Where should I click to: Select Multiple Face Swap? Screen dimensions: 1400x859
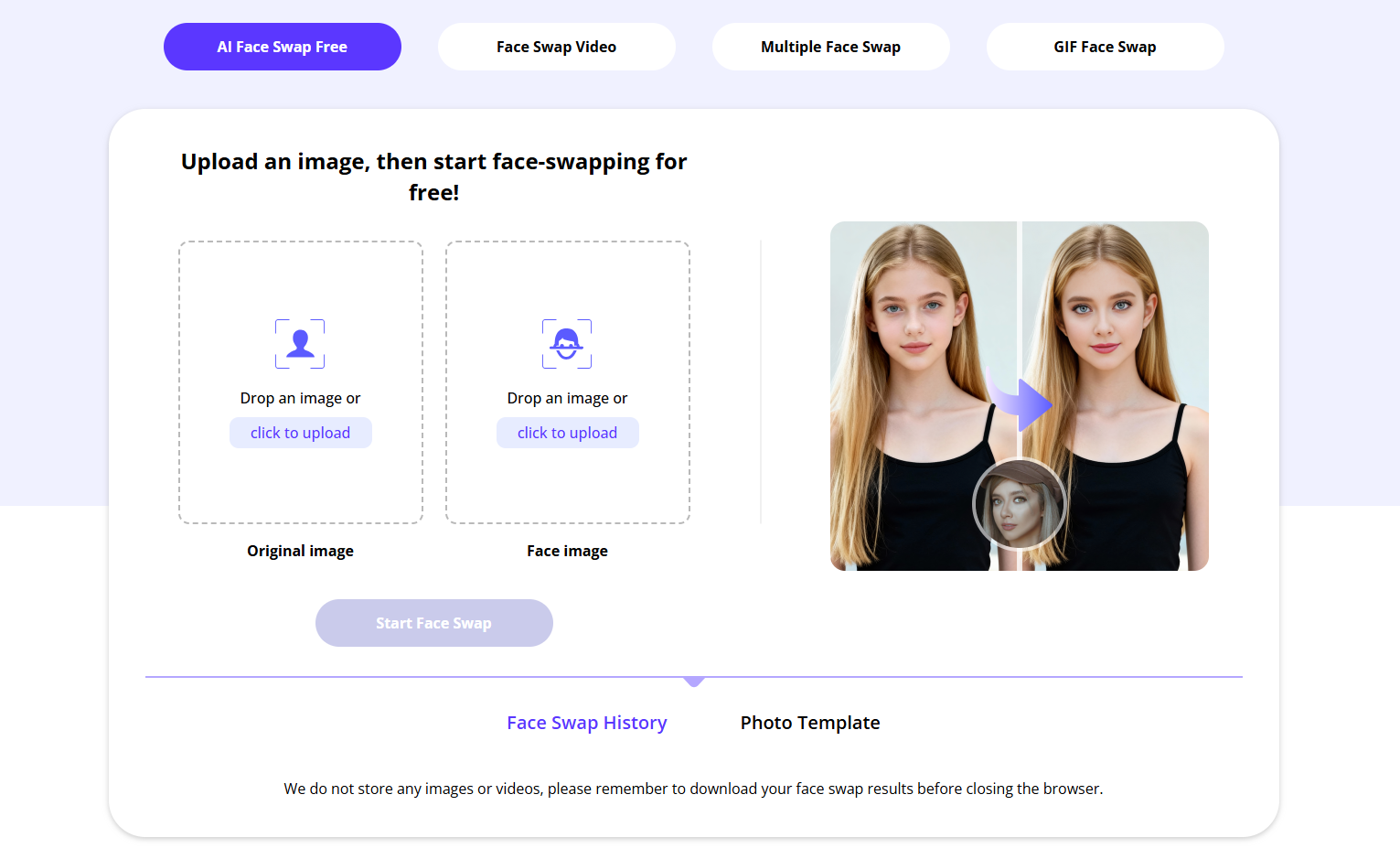[x=830, y=46]
